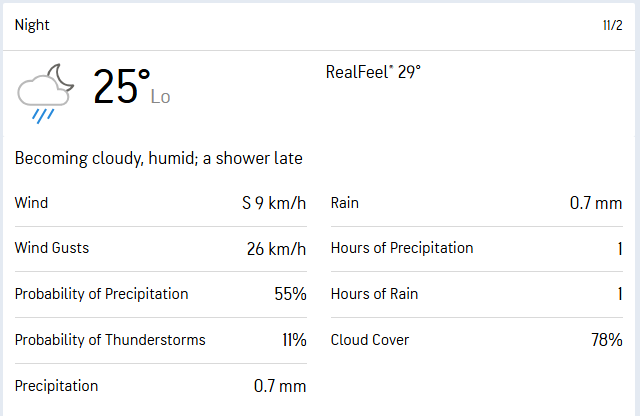This screenshot has width=640, height=416.
Task: Click the forecast description about shower late
Action: tap(158, 158)
